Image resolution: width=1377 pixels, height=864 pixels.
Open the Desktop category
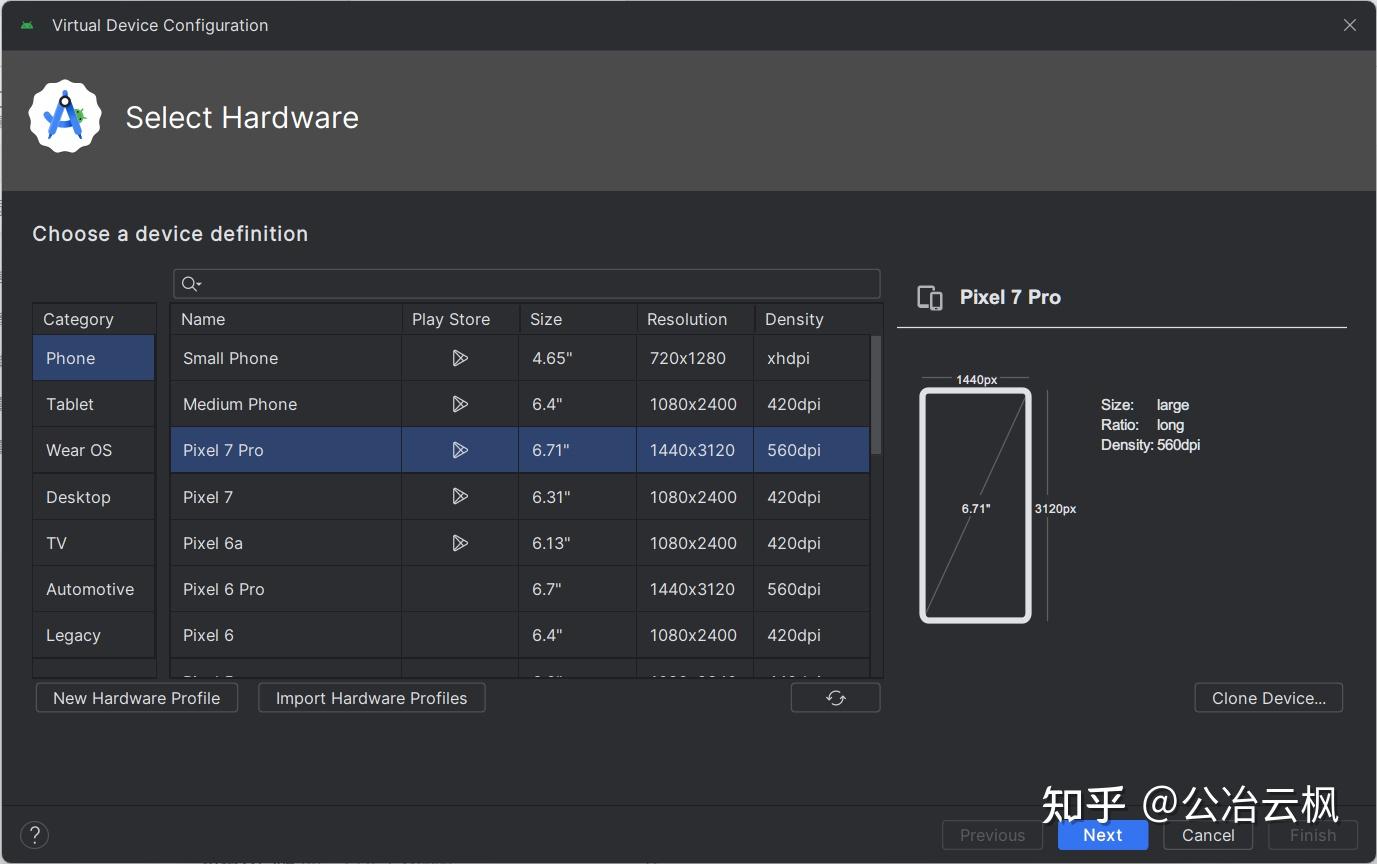coord(94,497)
